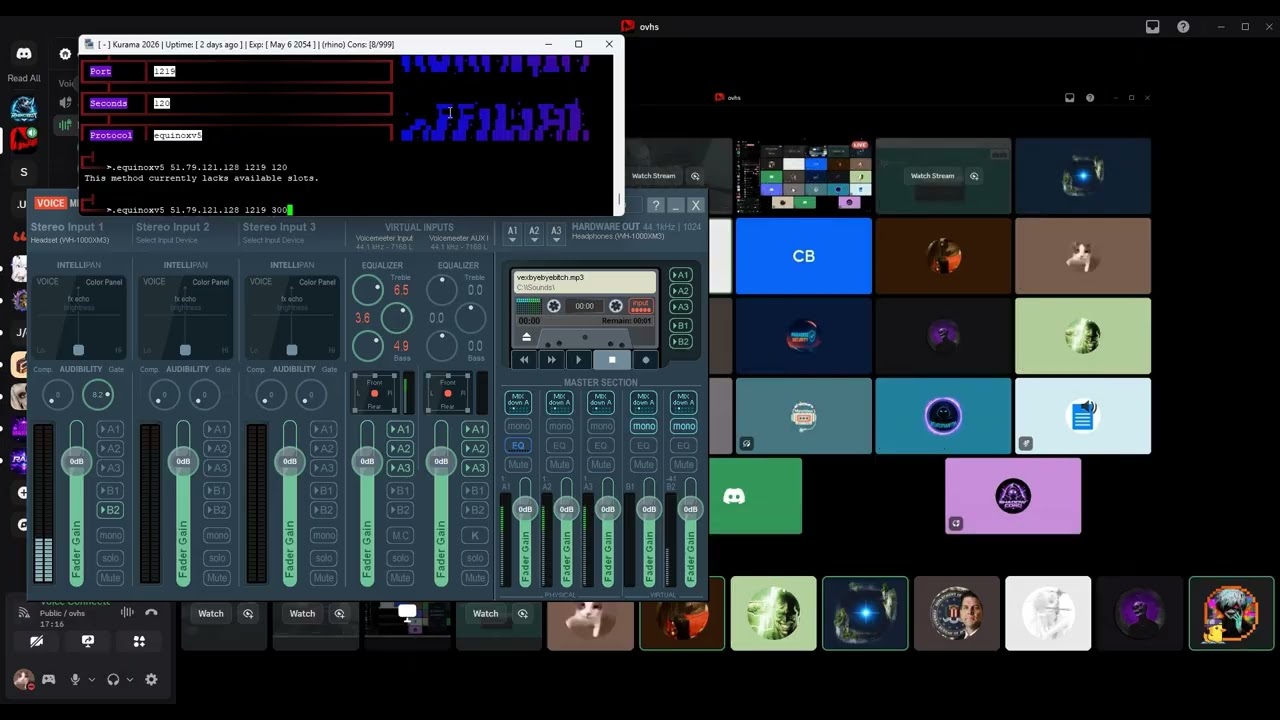Open Voicemeeter help question mark button
Viewport: 1280px width, 720px height.
click(655, 205)
